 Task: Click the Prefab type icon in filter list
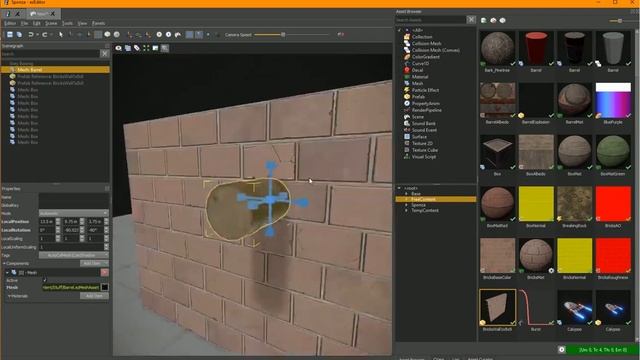pyautogui.click(x=407, y=97)
